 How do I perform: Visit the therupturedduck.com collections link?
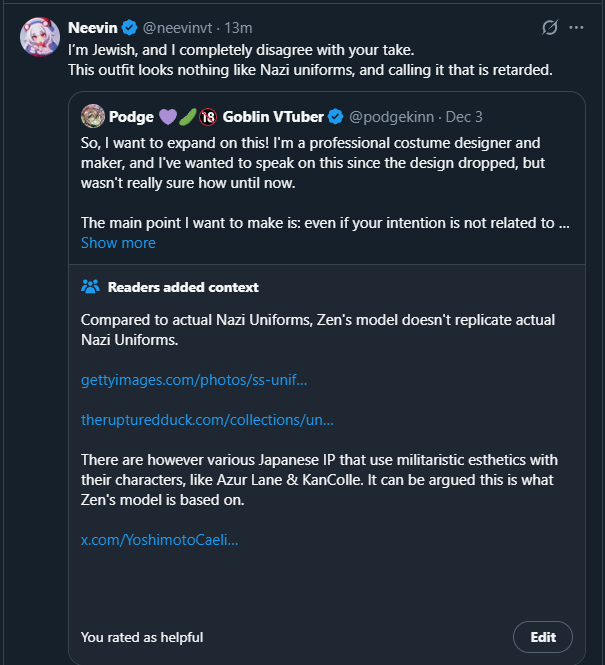tap(207, 420)
